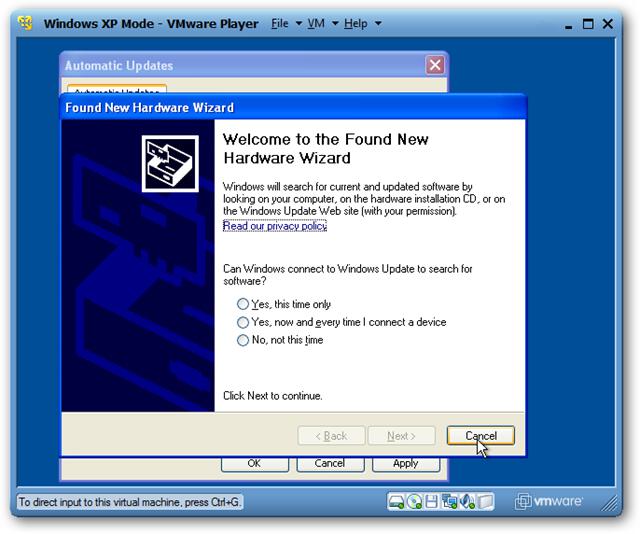The height and width of the screenshot is (534, 640).
Task: Click the floppy drive status icon
Action: coord(432,501)
